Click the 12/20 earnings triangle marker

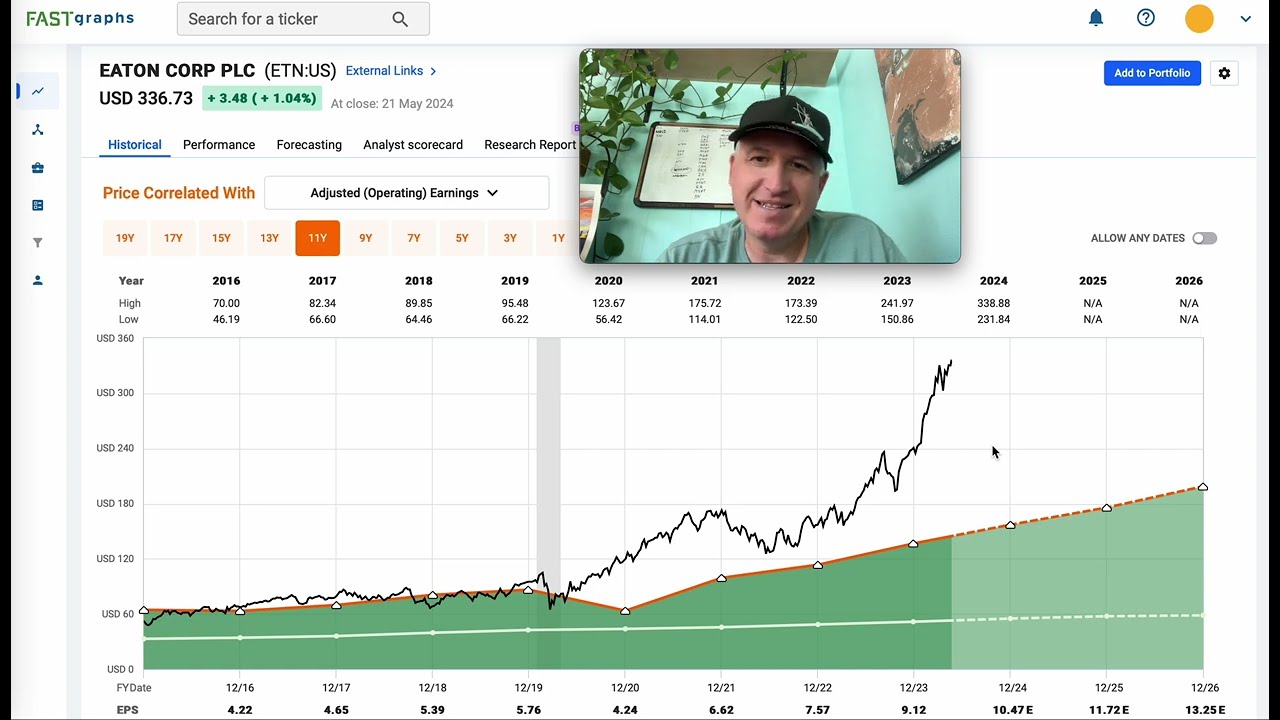626,610
